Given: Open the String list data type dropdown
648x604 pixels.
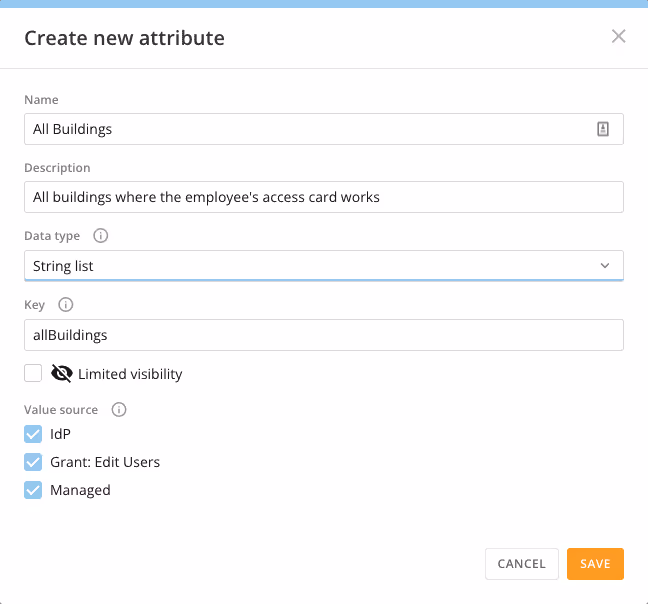Looking at the screenshot, I should [x=324, y=266].
